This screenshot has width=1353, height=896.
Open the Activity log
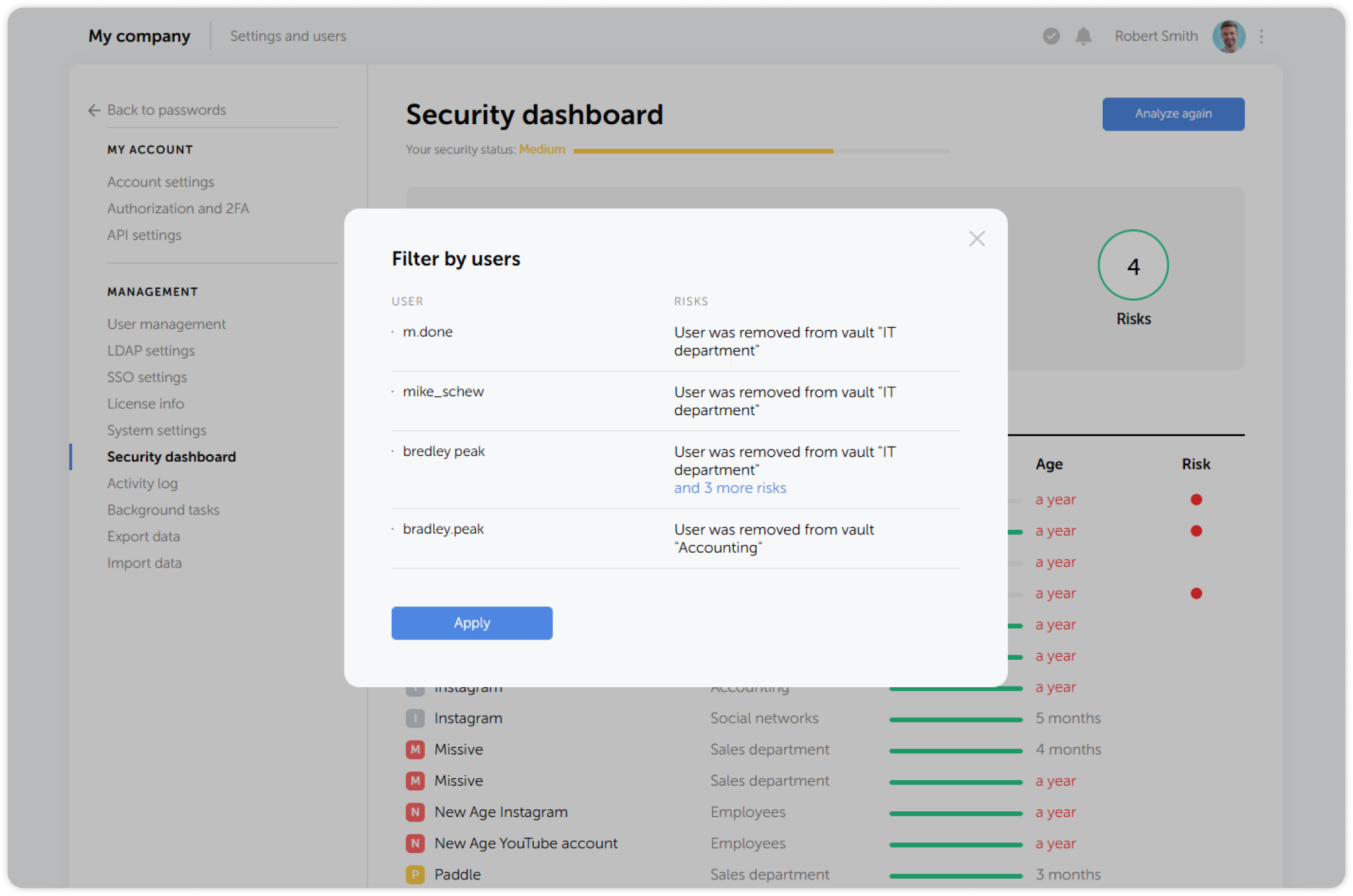pos(142,483)
